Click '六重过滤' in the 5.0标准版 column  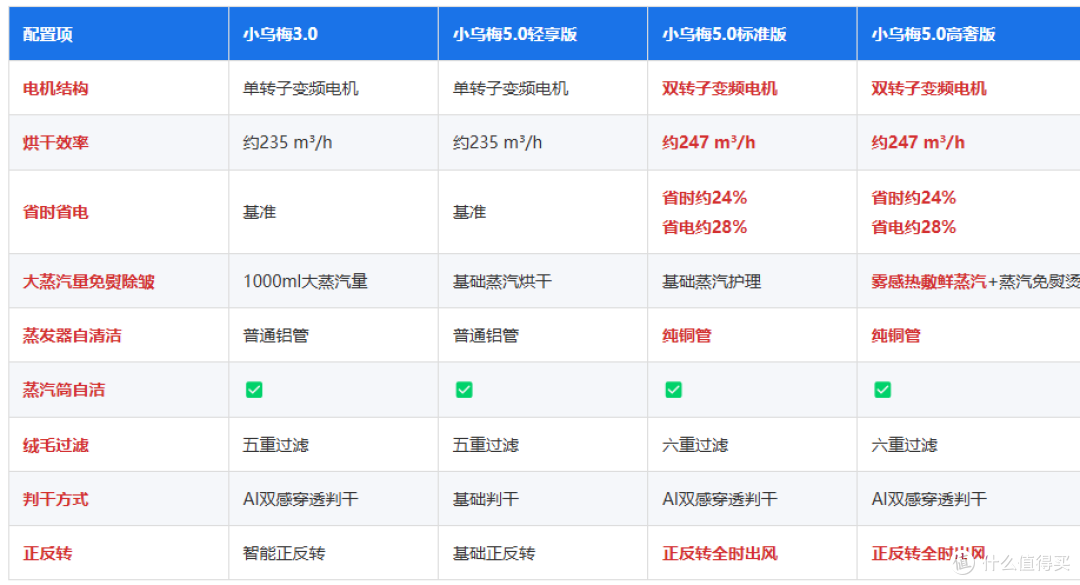click(695, 445)
